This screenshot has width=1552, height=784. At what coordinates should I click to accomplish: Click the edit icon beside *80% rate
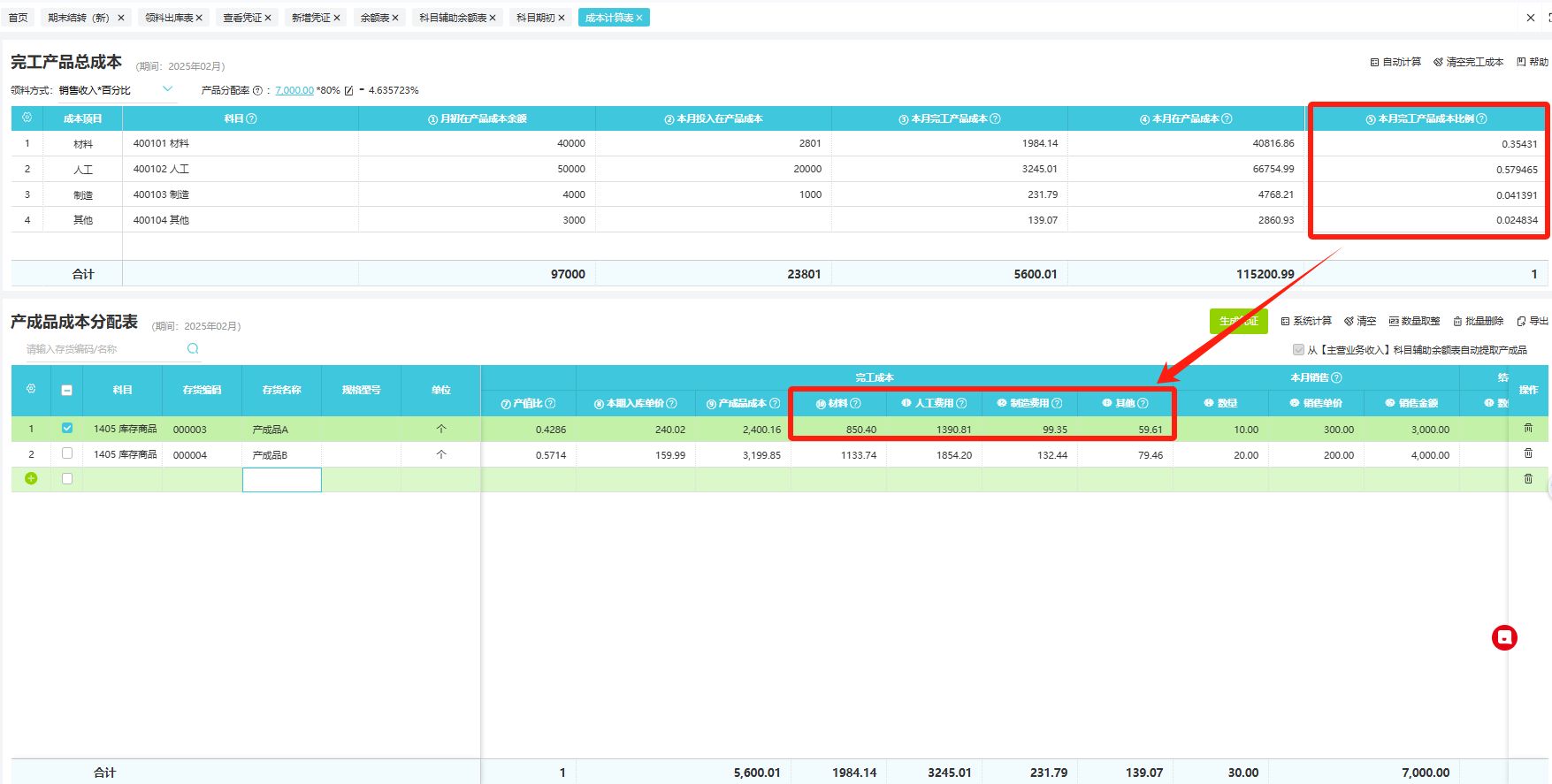pos(348,91)
